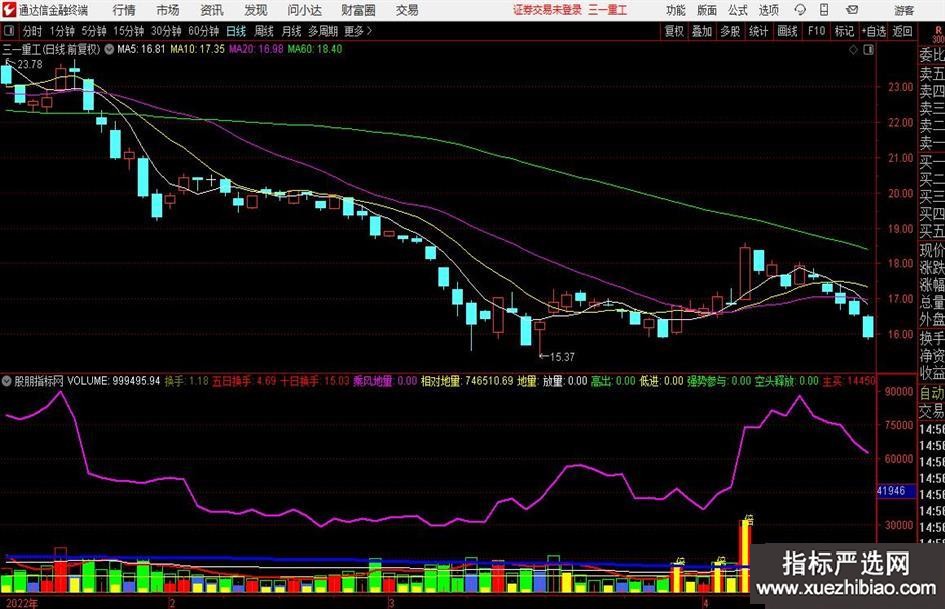Switch to the 分时 chart tab
Image resolution: width=945 pixels, height=609 pixels.
(33, 31)
